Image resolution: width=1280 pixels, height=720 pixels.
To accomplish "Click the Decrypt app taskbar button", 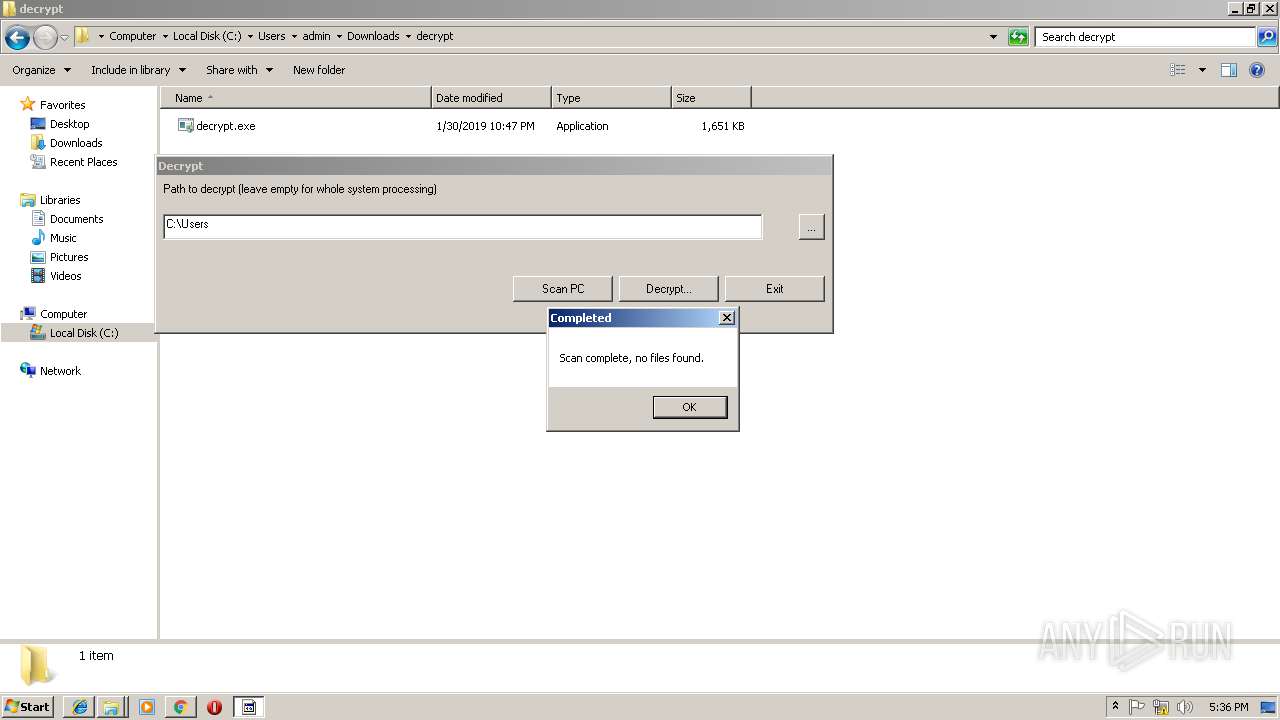I will coord(249,707).
